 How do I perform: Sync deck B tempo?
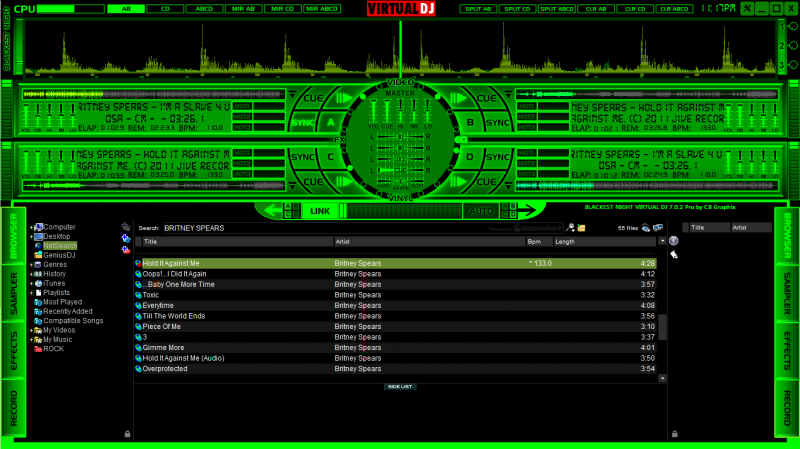click(497, 123)
